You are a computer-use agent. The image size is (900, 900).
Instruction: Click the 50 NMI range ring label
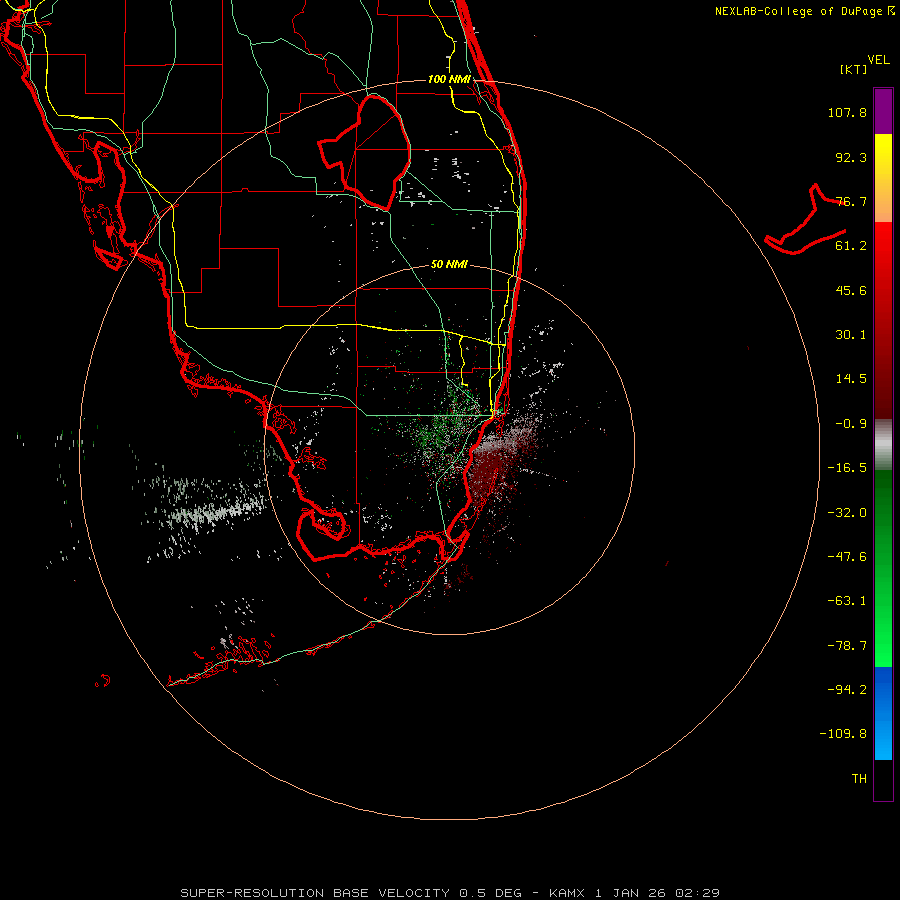pyautogui.click(x=449, y=265)
